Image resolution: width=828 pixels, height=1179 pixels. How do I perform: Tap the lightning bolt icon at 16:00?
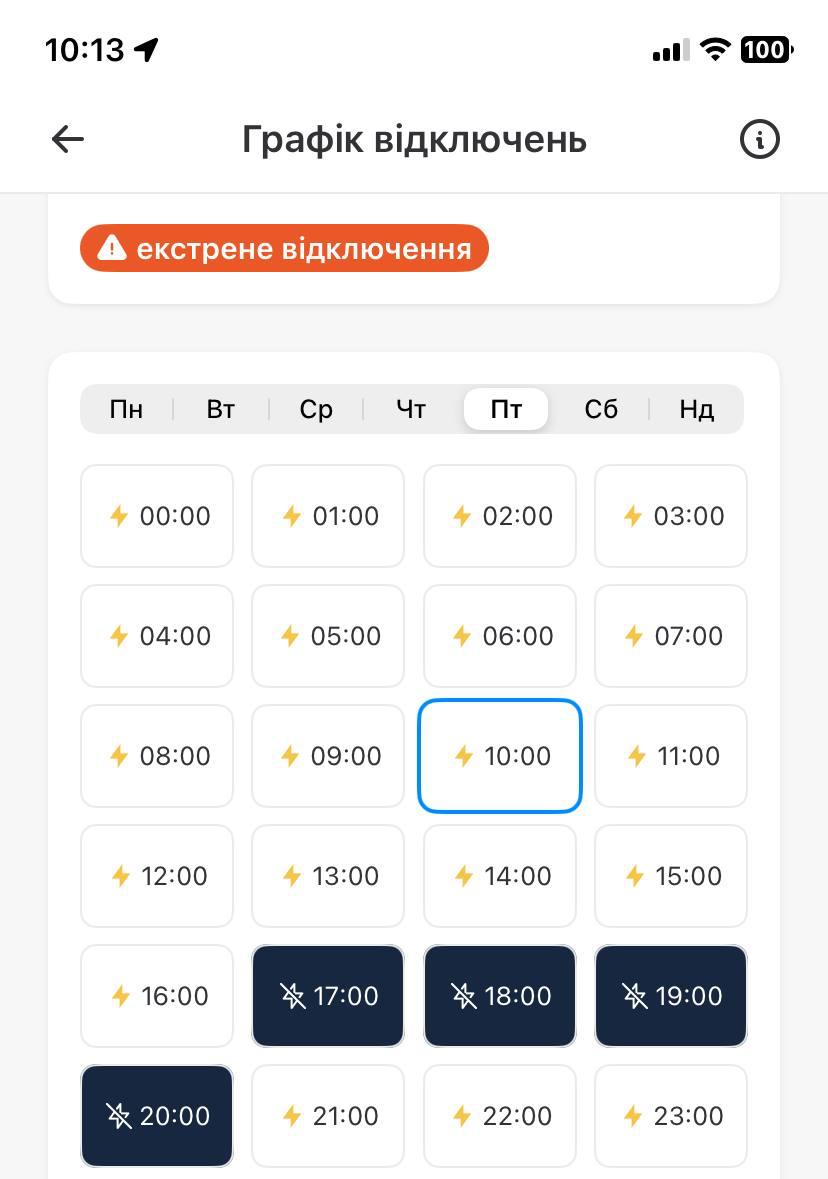point(120,996)
